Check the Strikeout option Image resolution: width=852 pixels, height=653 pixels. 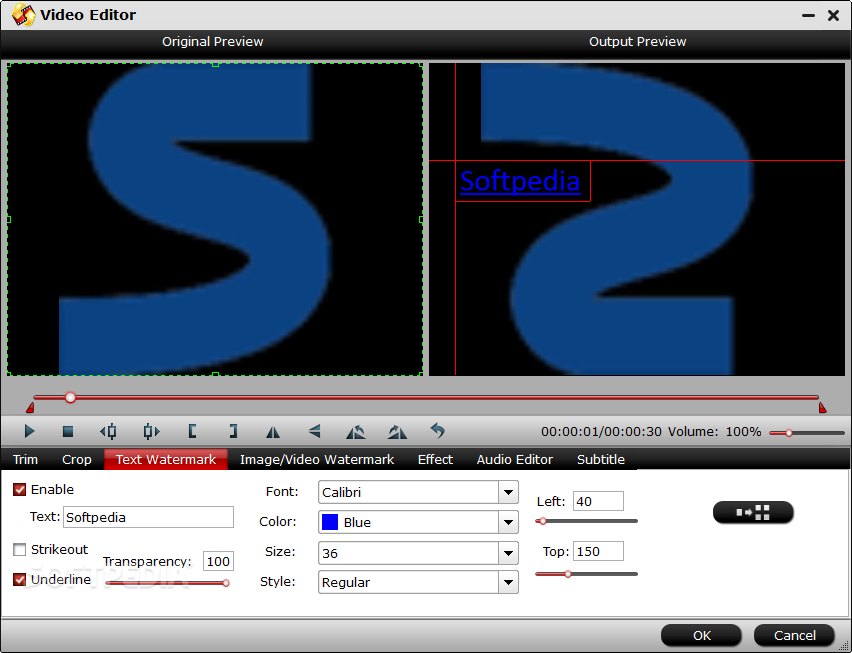20,549
